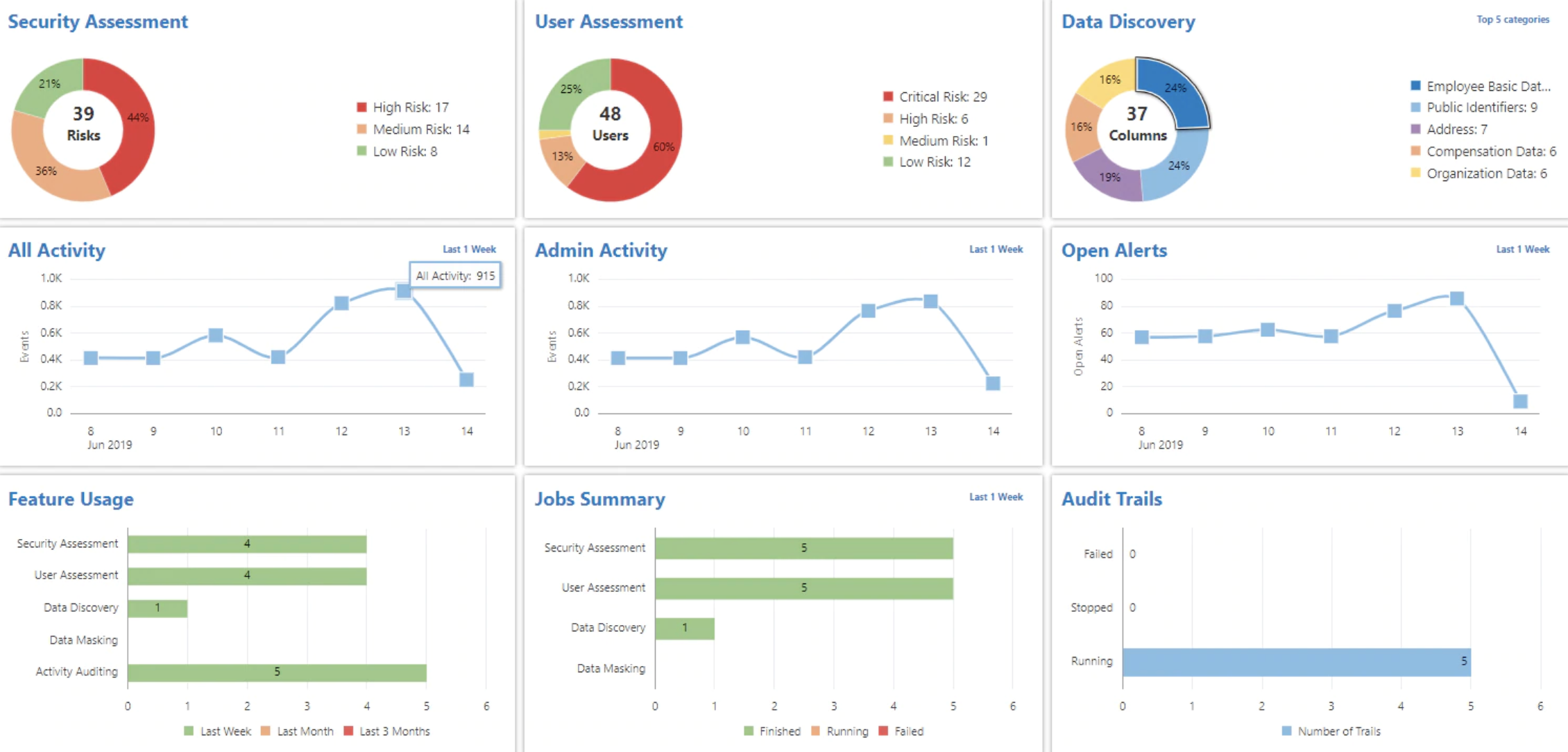Click the Critical Risk legend swatch
This screenshot has width=1568, height=752.
click(x=888, y=96)
